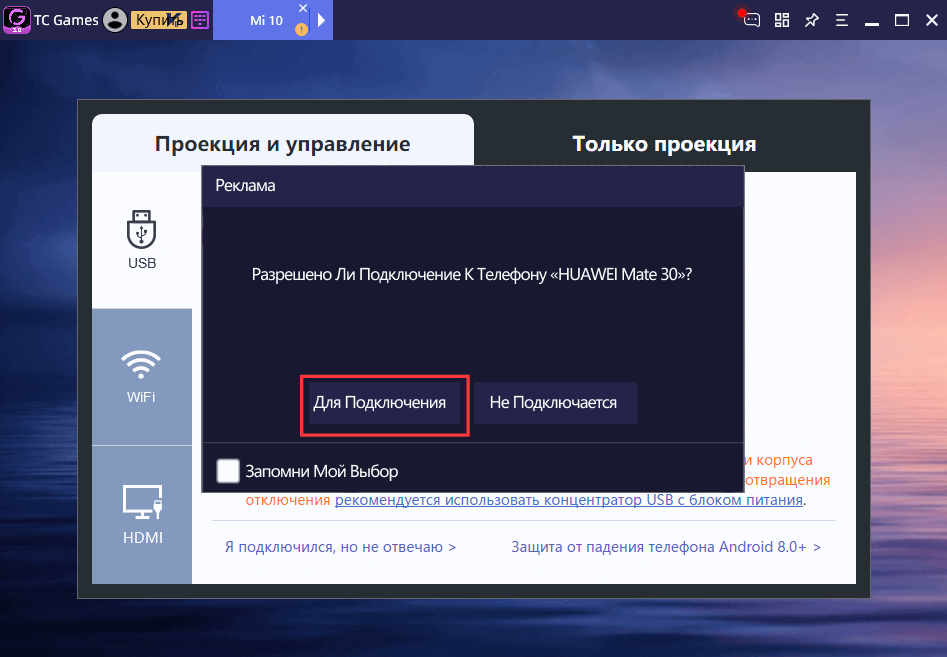
Task: Select the WiFi connection mode
Action: pos(142,377)
